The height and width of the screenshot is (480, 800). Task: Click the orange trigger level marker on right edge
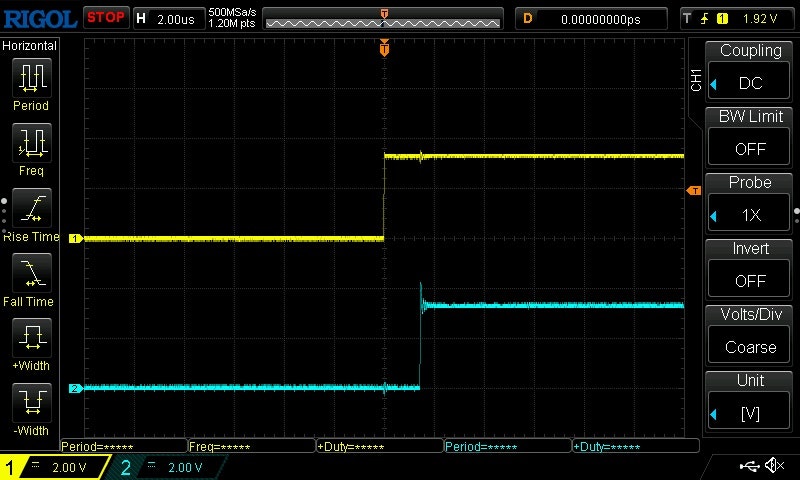click(x=694, y=191)
